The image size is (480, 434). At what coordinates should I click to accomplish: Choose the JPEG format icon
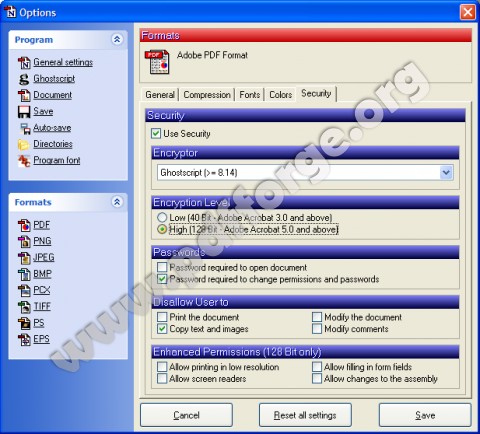pyautogui.click(x=24, y=258)
